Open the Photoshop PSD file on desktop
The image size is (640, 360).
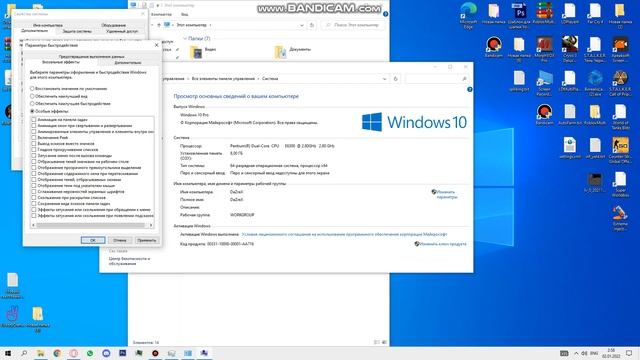[x=519, y=16]
